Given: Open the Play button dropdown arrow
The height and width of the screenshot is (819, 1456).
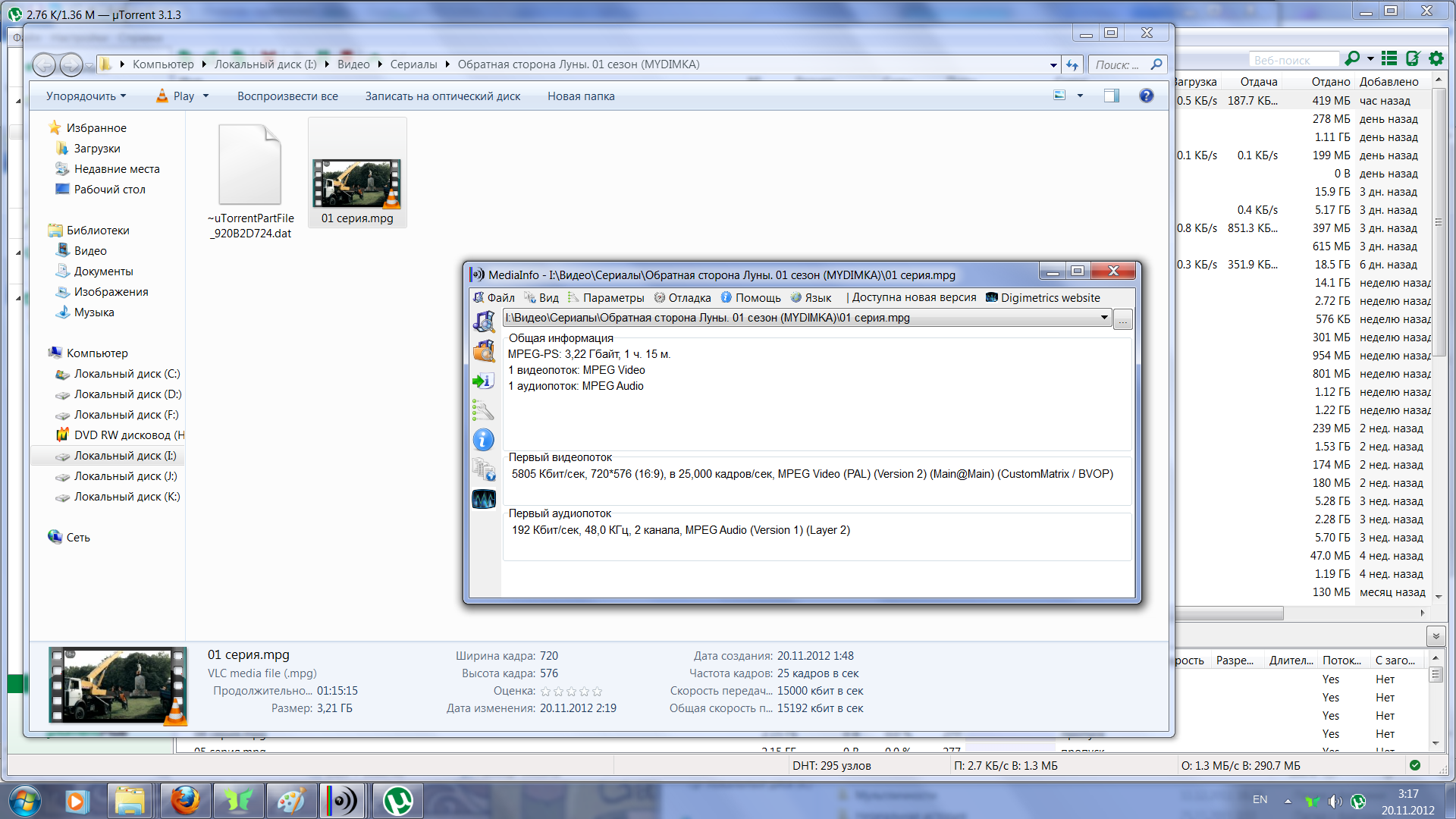Looking at the screenshot, I should 206,96.
